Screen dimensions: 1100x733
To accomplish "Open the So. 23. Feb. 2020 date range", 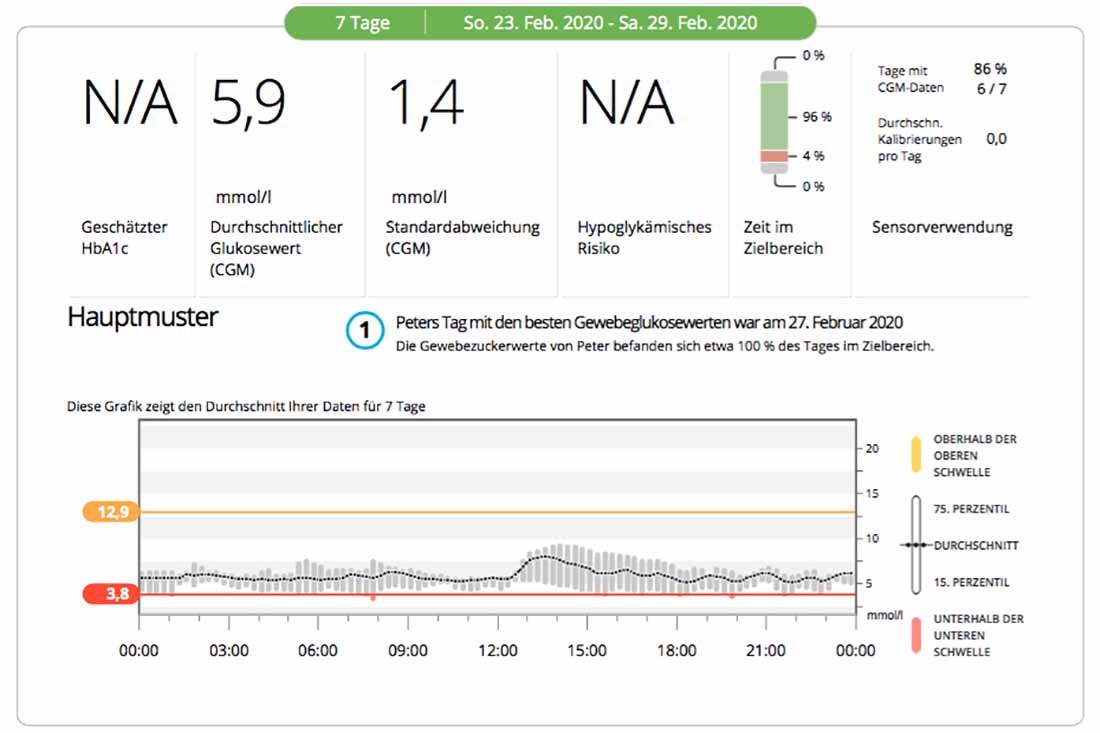I will [610, 22].
